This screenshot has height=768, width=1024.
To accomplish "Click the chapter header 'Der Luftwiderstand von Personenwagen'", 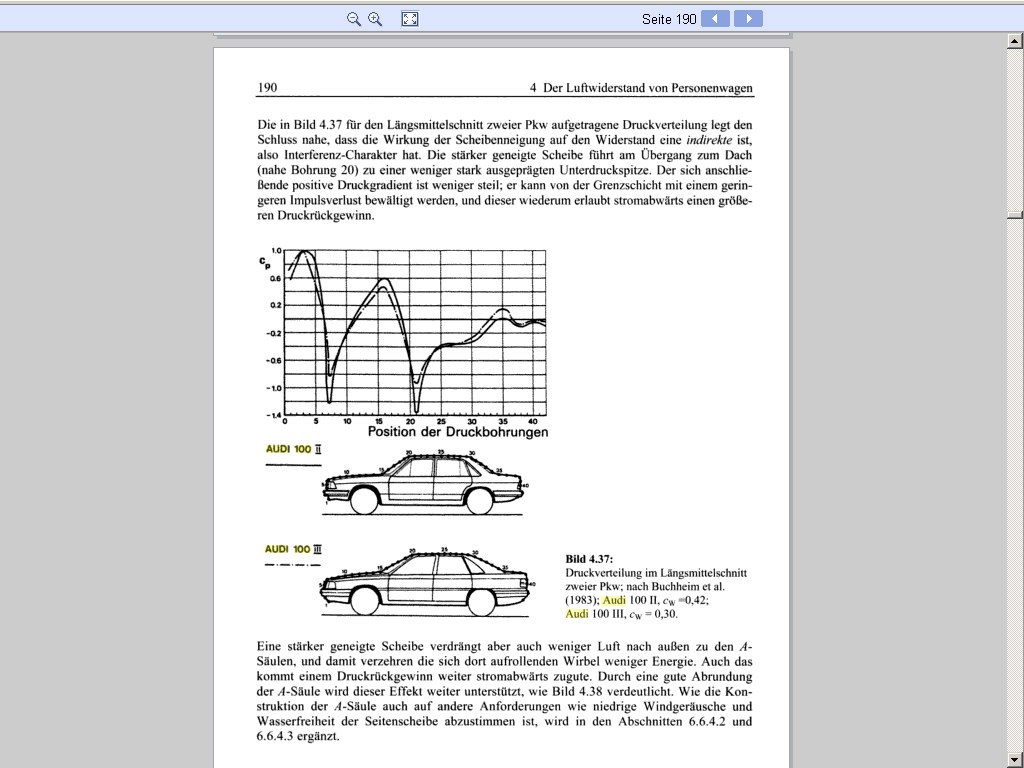I will coord(648,88).
